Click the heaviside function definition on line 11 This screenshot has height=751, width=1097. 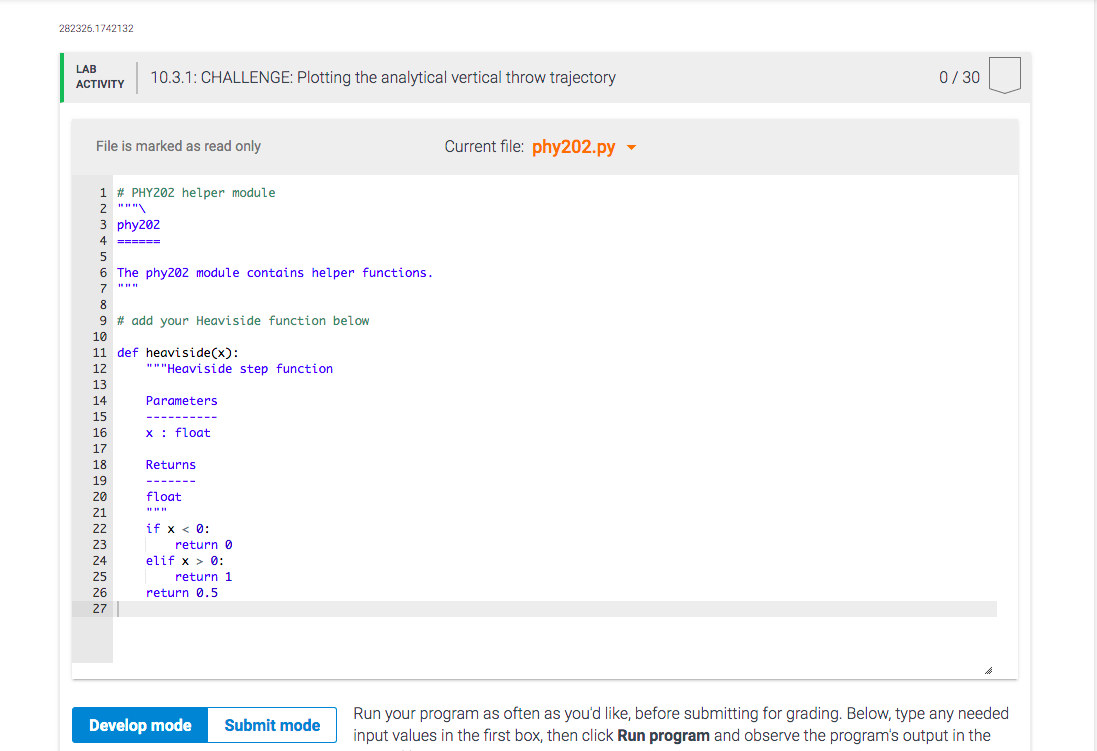[177, 352]
